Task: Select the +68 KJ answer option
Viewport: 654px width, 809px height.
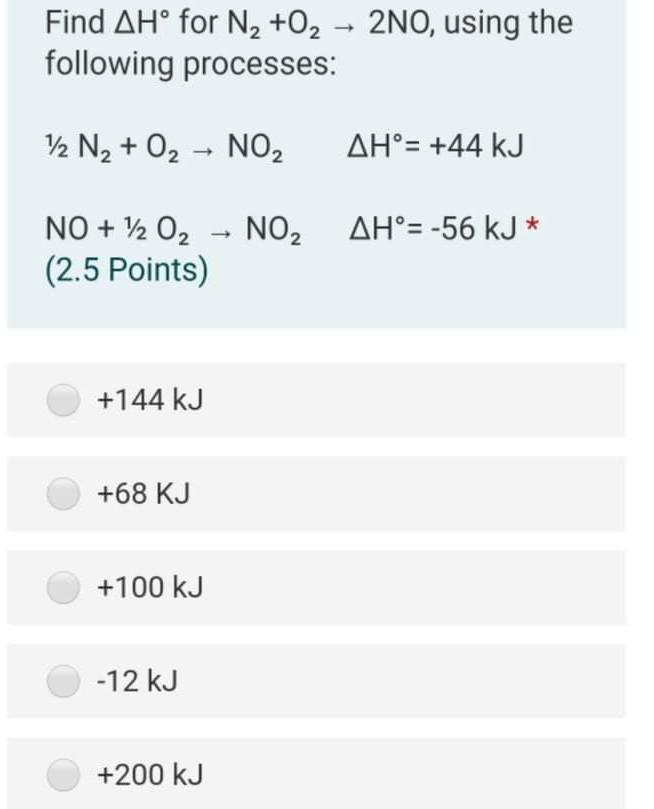Action: [327, 493]
